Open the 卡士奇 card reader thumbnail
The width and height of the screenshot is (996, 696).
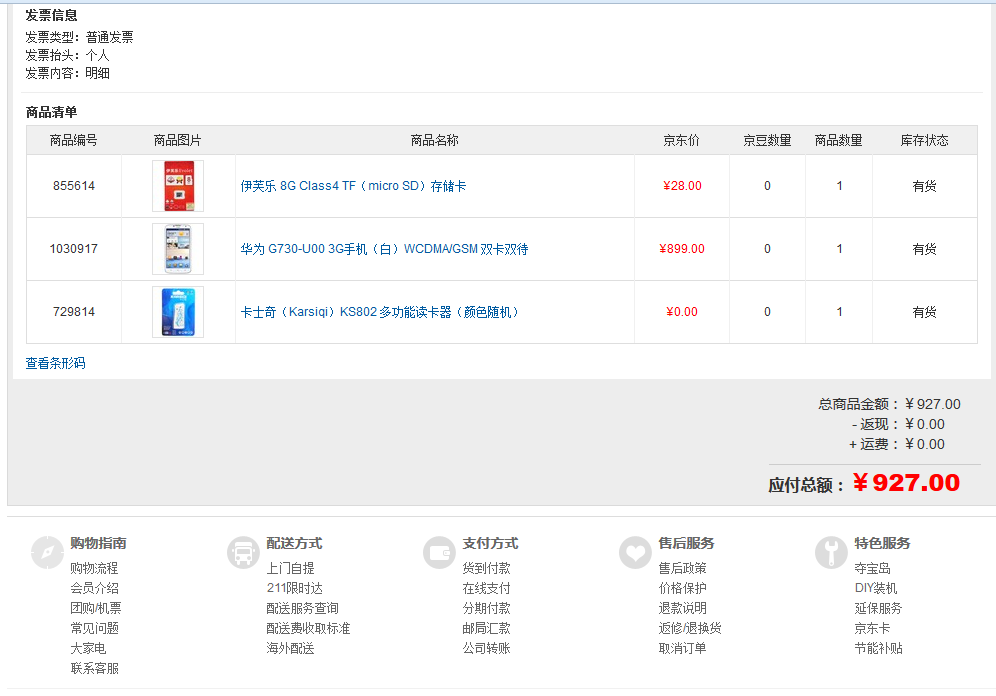[178, 312]
